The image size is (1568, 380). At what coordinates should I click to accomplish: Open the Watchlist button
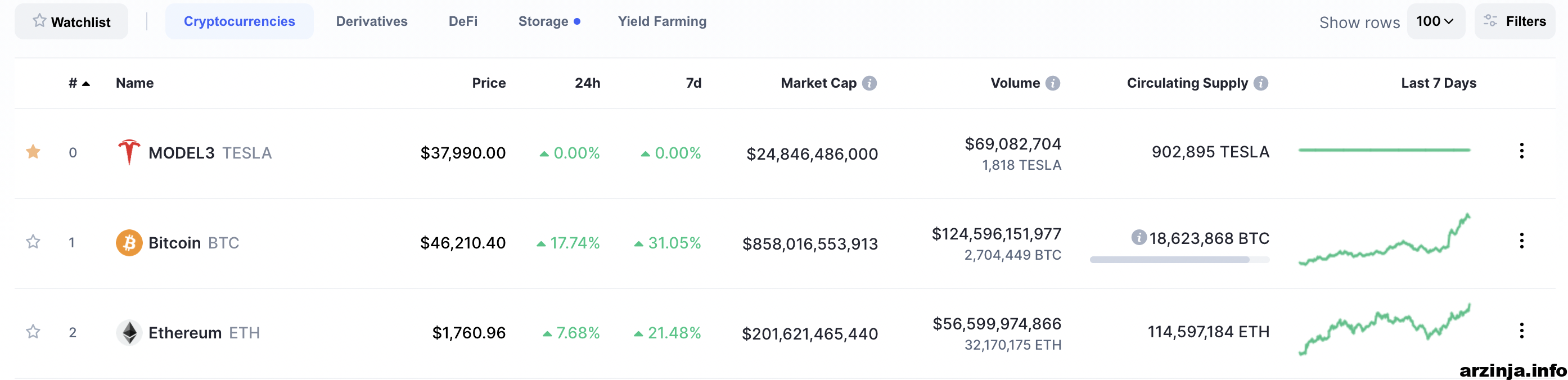71,21
